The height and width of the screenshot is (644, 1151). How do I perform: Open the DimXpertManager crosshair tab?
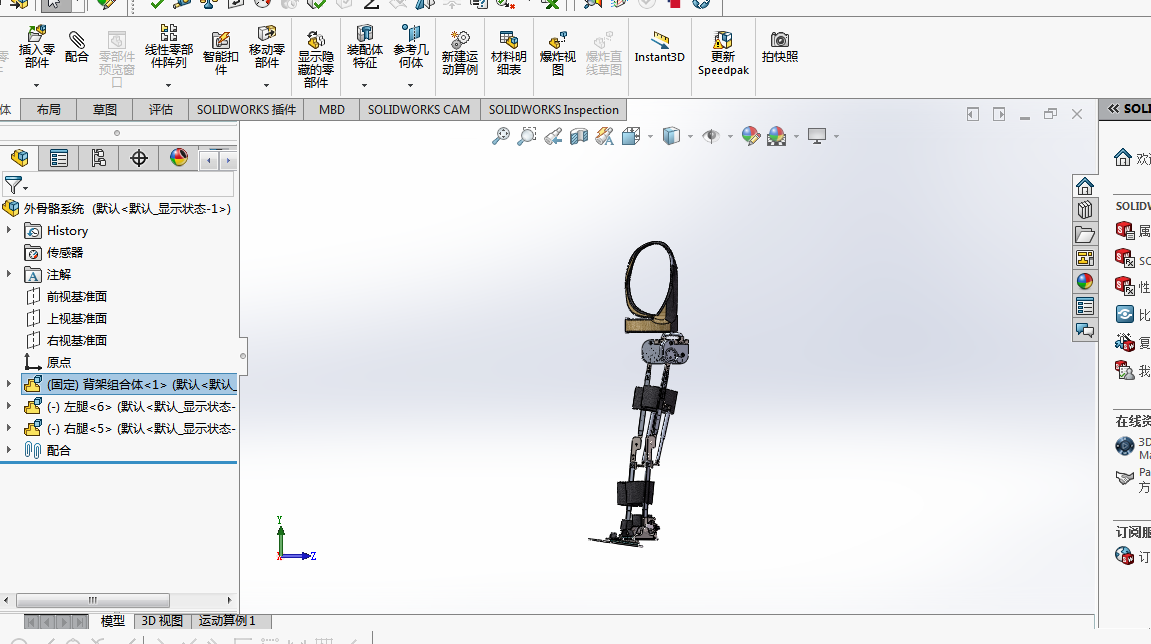139,158
